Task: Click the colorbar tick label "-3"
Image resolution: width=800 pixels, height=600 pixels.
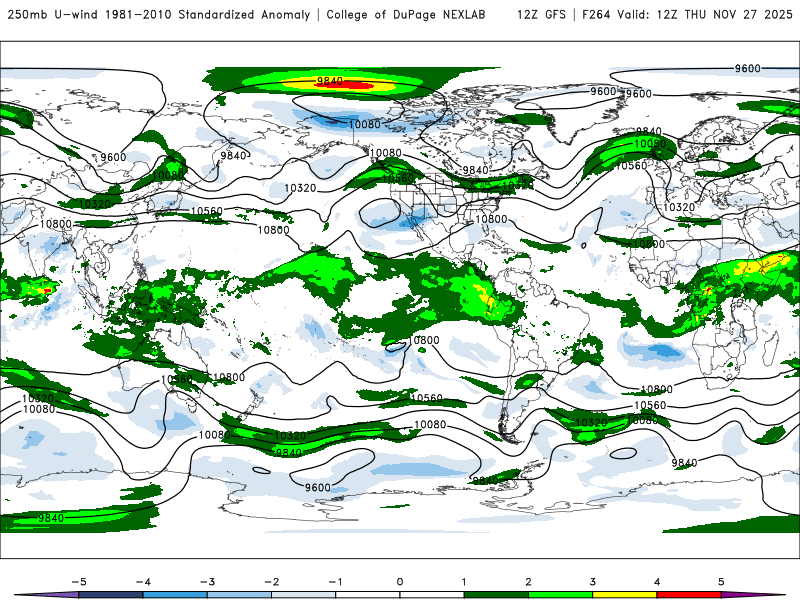Action: point(207,582)
